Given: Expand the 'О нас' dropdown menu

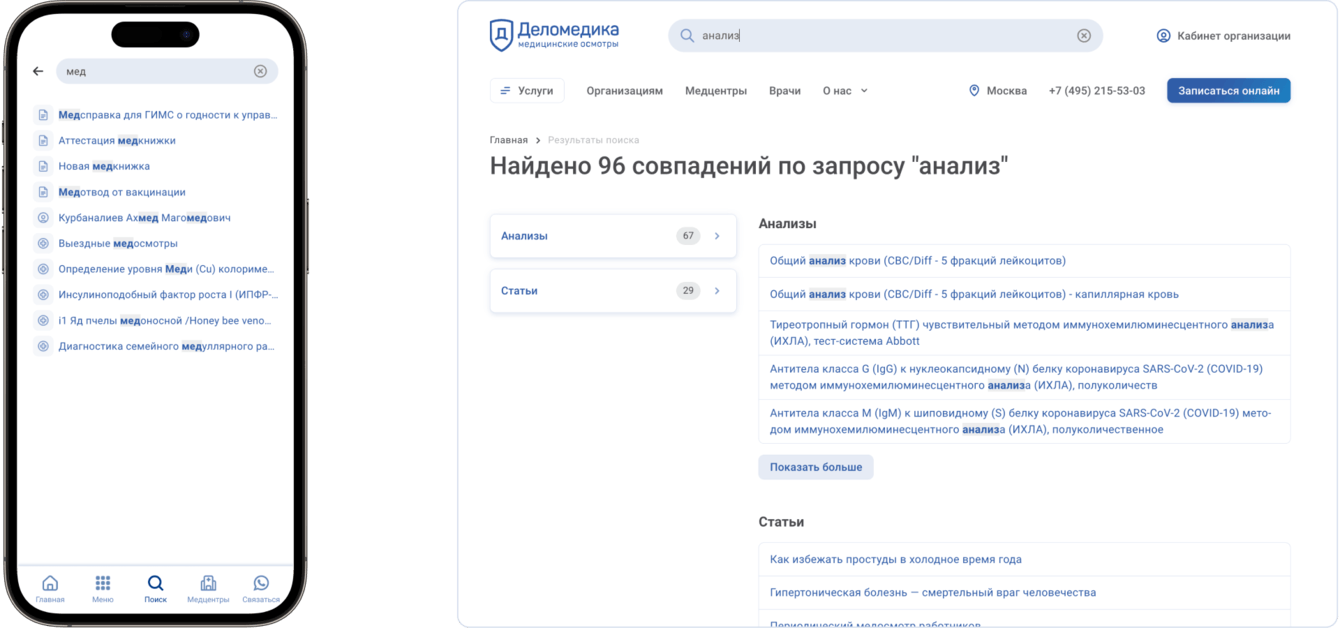Looking at the screenshot, I should tap(846, 91).
